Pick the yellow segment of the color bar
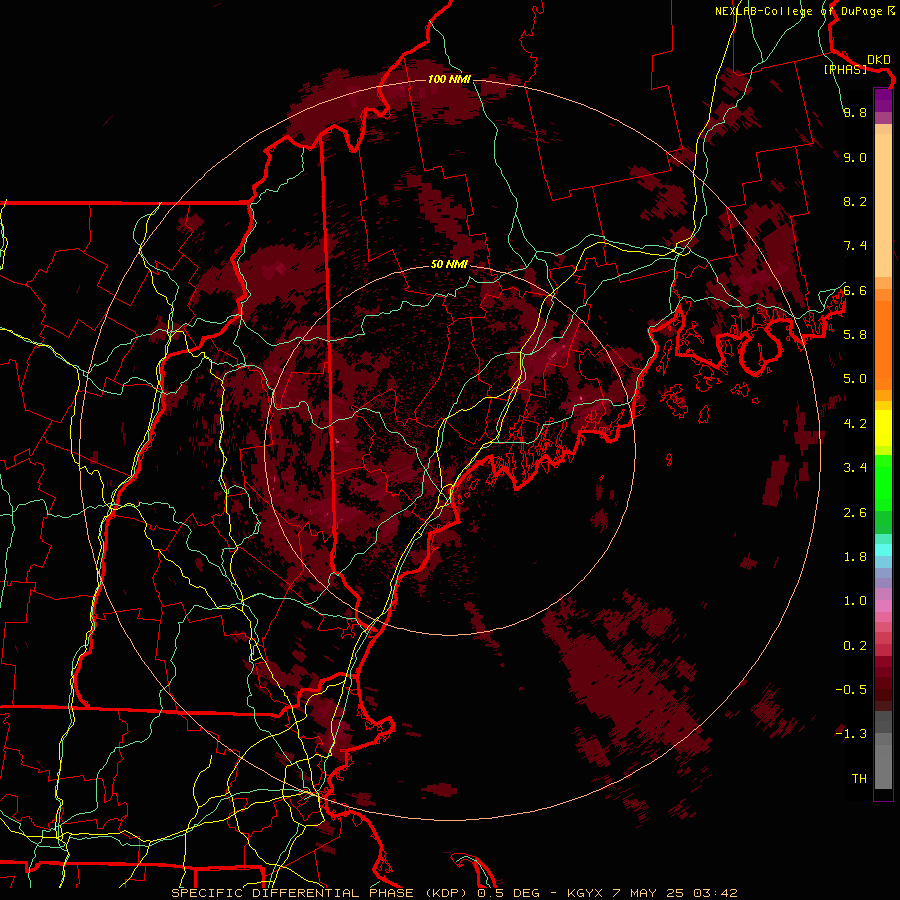 point(883,428)
